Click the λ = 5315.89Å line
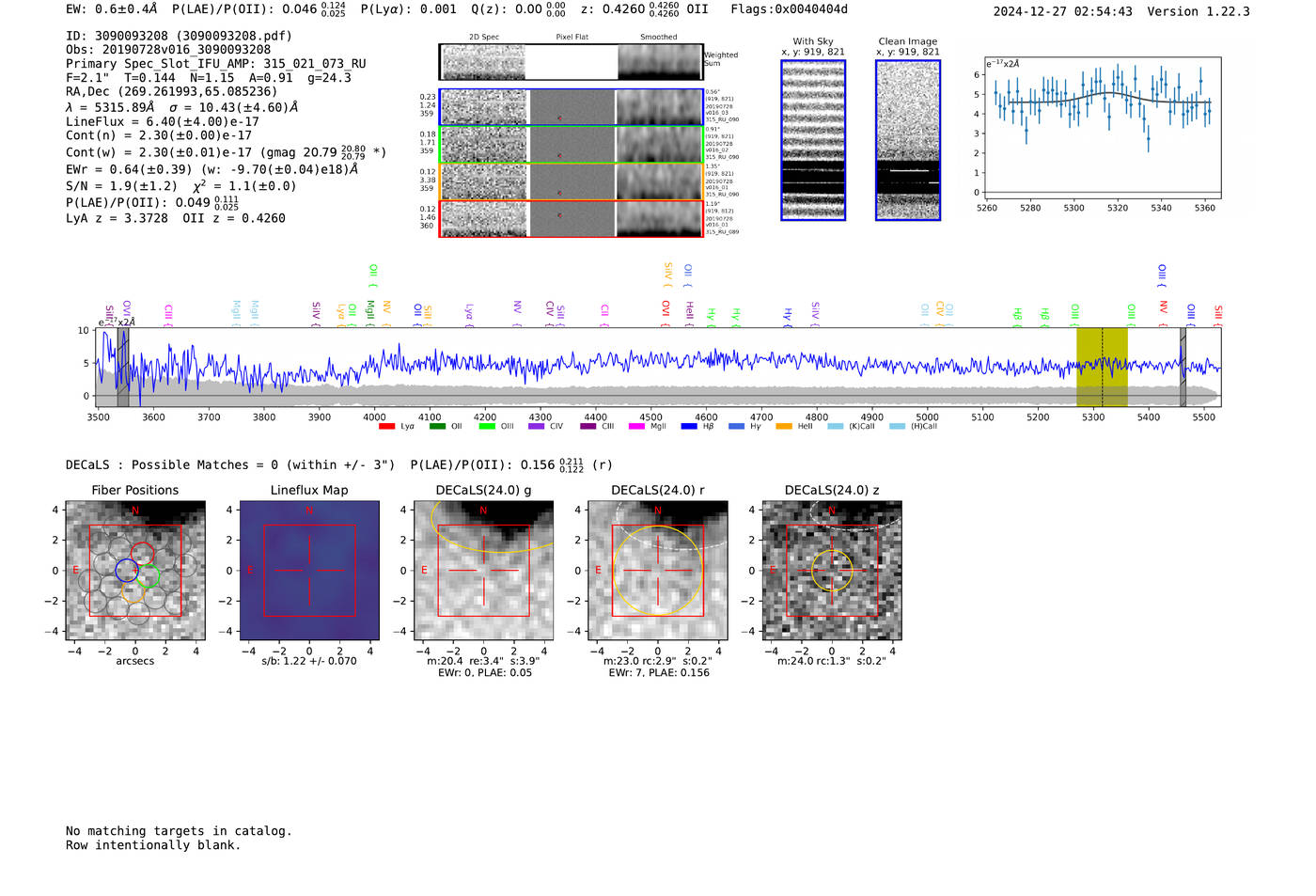 181,107
